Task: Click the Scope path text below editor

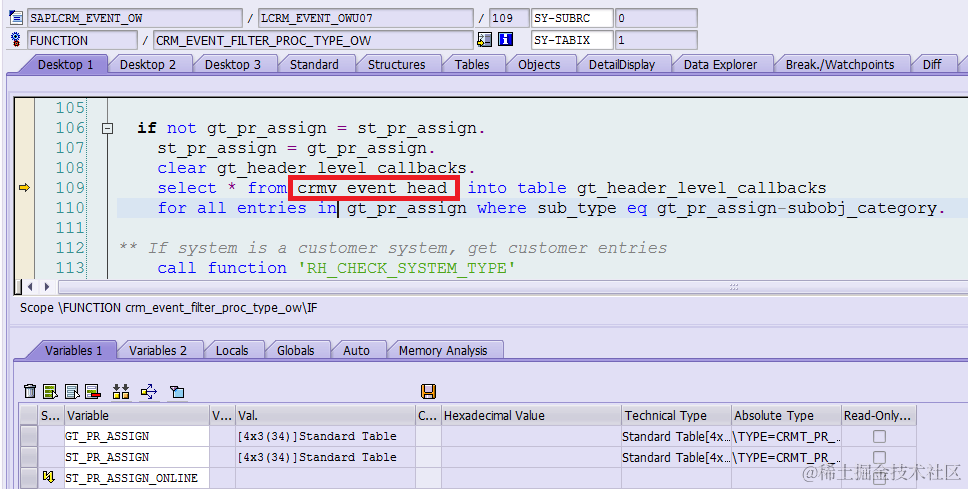Action: (x=169, y=307)
